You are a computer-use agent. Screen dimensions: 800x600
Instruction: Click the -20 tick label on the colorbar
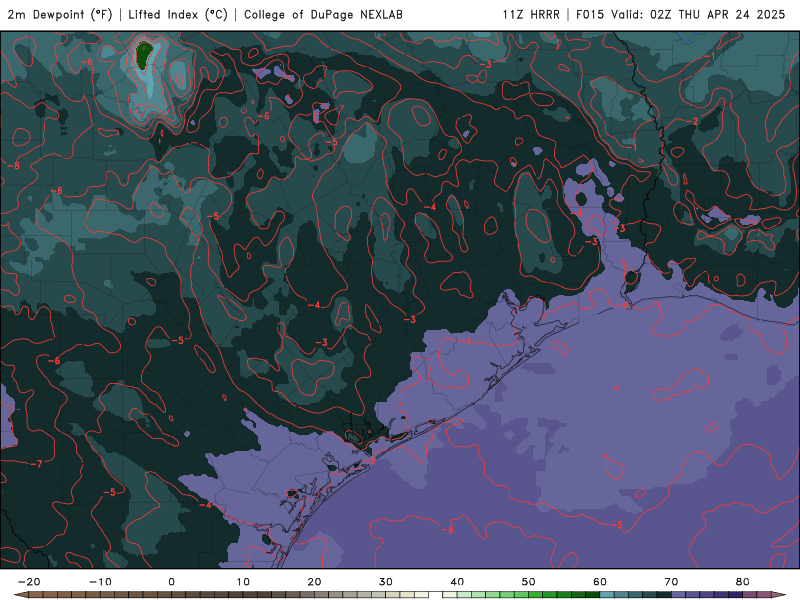click(29, 582)
